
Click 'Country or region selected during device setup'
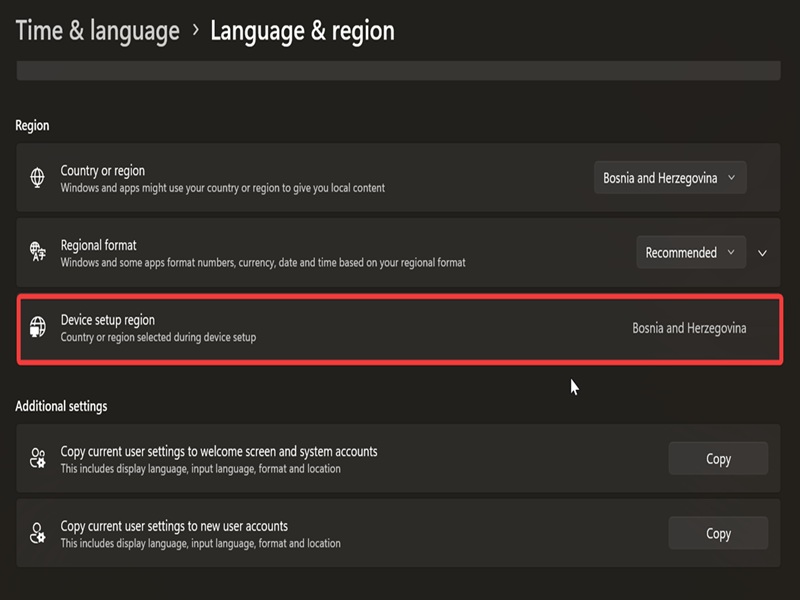(158, 337)
